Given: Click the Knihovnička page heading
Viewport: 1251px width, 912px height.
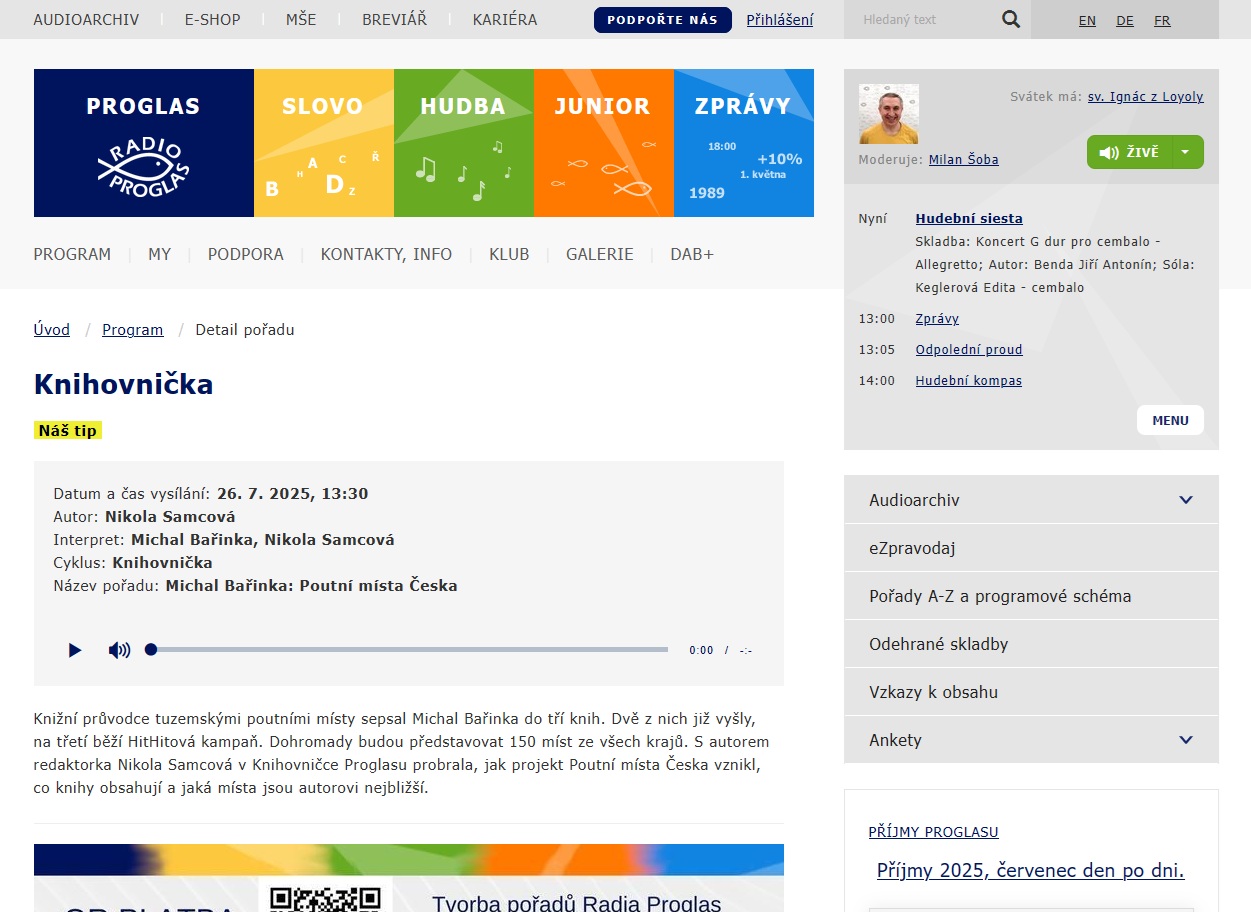Looking at the screenshot, I should pyautogui.click(x=124, y=384).
